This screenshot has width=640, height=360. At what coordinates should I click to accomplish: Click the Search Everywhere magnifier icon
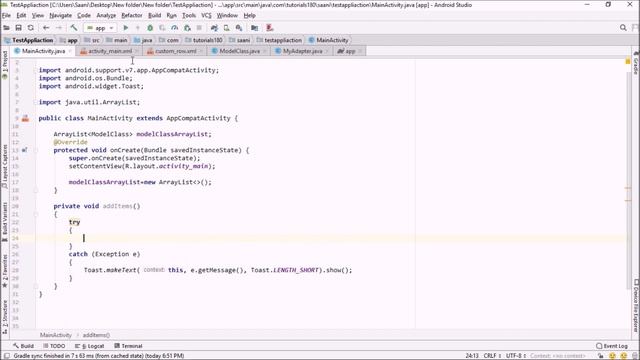pos(623,28)
